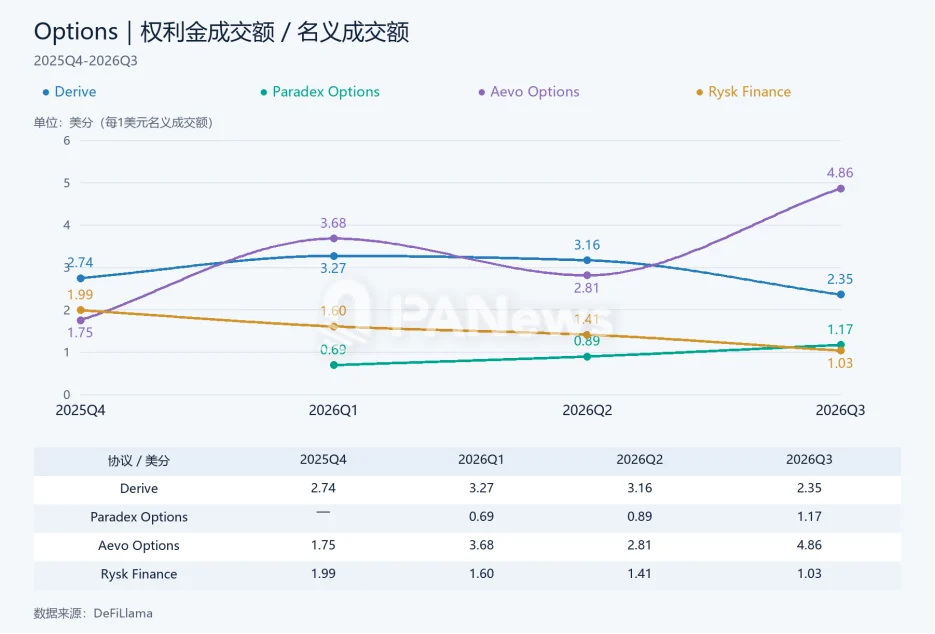Screen dimensions: 935x634
Task: Select the Rysk Finance 2025Q4 data point at 1.99
Action: tap(81, 310)
